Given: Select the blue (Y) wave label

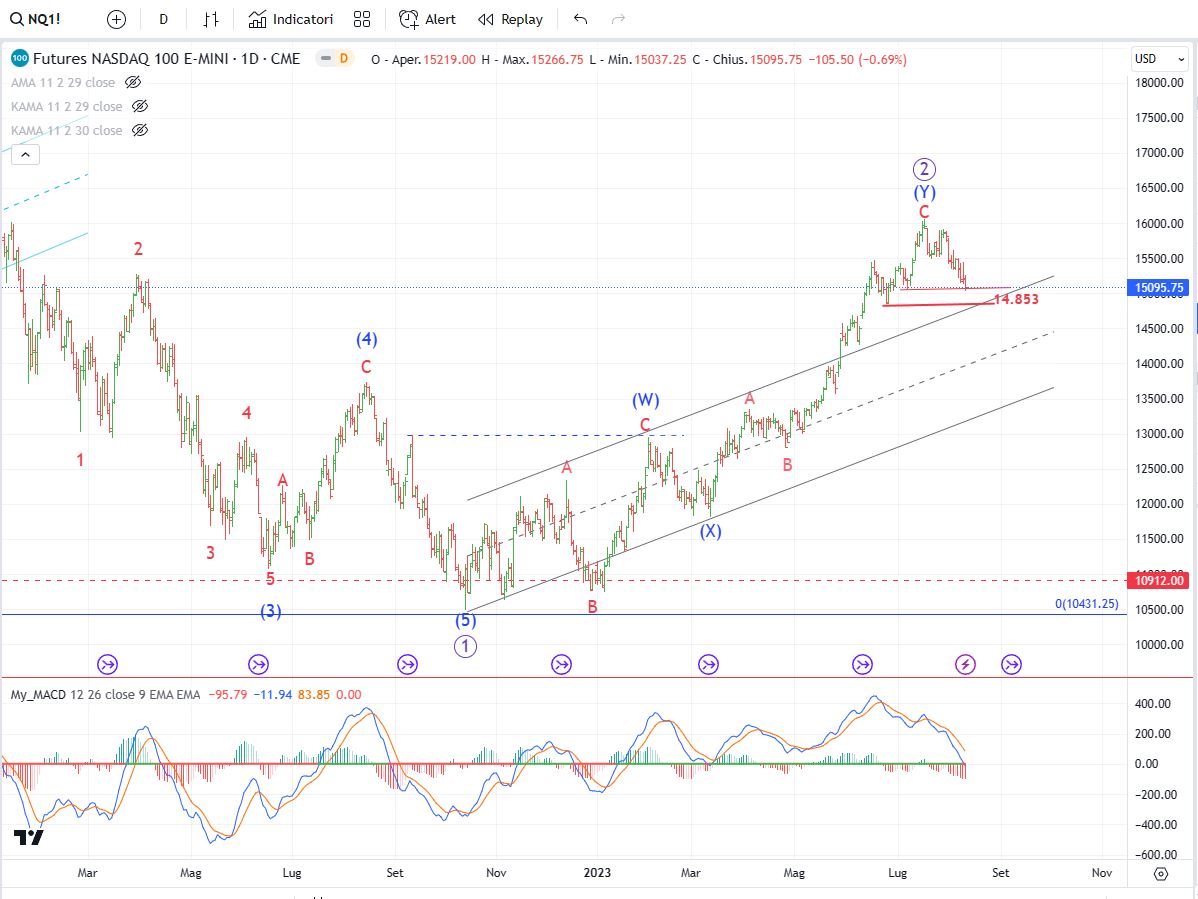Looking at the screenshot, I should tap(924, 192).
